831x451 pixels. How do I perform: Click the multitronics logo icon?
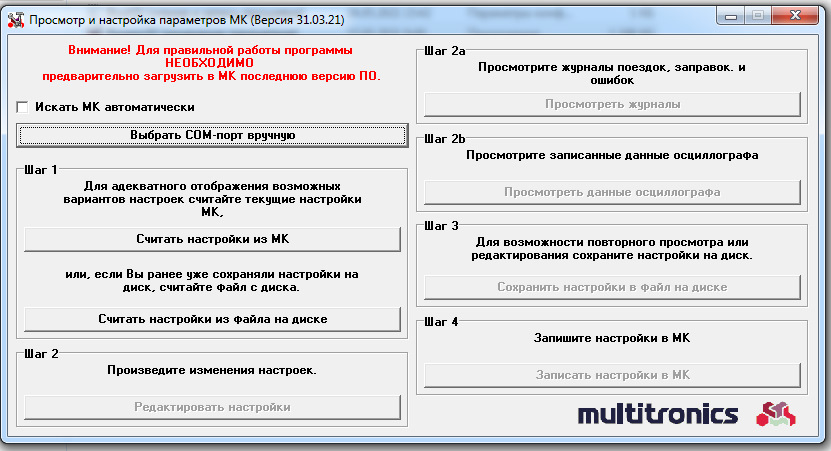[776, 414]
